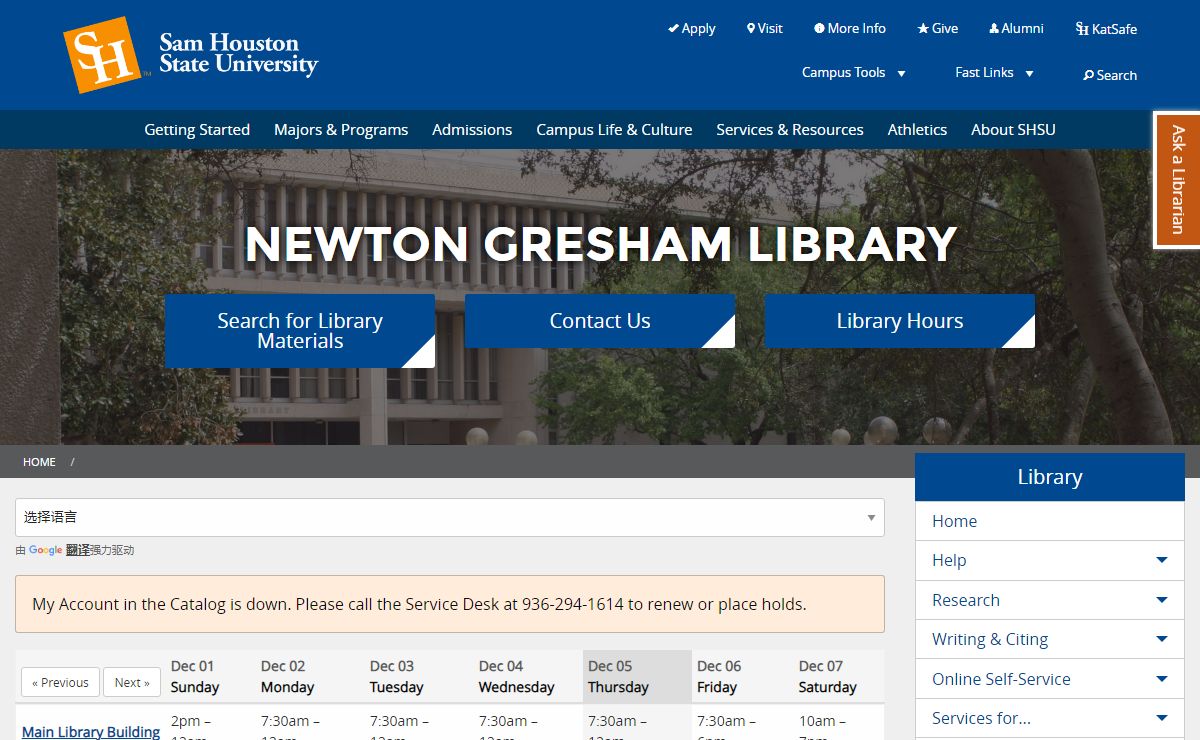The height and width of the screenshot is (740, 1200).
Task: Expand Fast Links dropdown
Action: pyautogui.click(x=994, y=72)
